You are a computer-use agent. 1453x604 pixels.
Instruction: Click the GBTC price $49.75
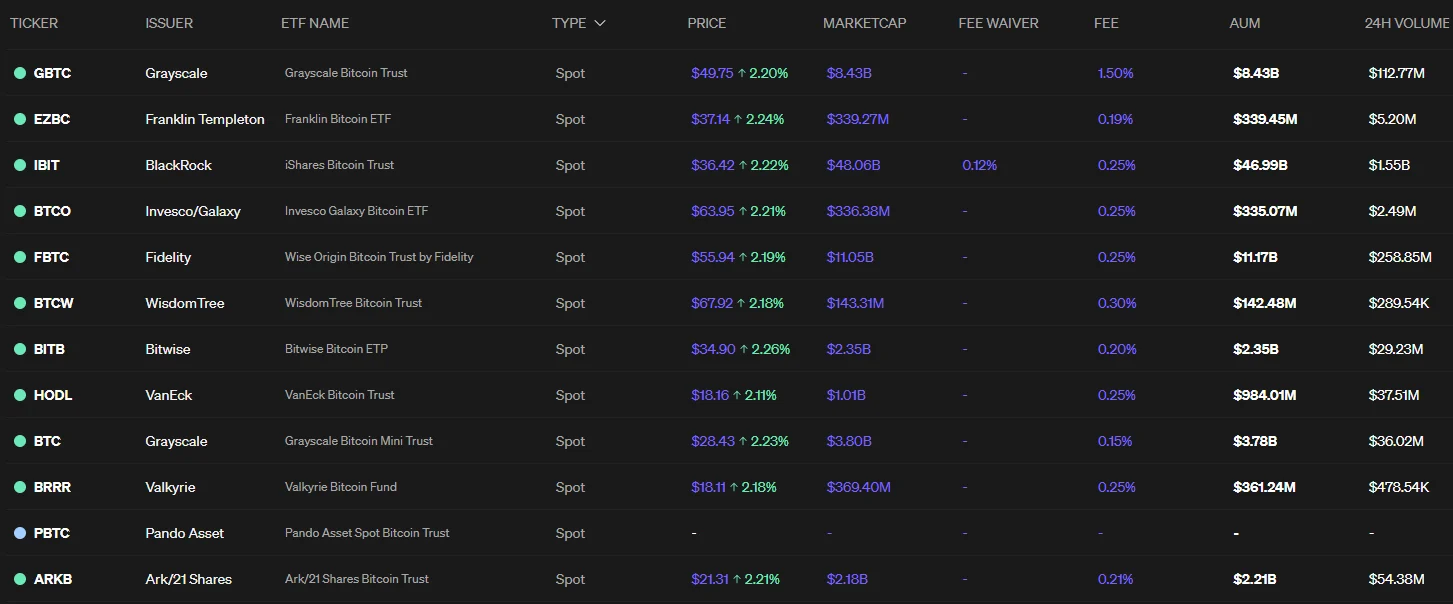coord(712,73)
